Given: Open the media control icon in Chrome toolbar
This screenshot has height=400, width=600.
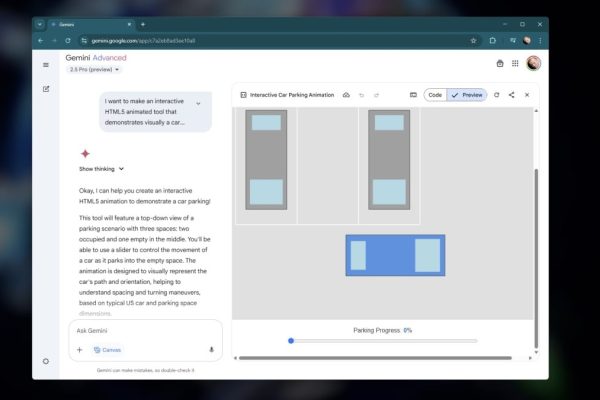Looking at the screenshot, I should [513, 41].
